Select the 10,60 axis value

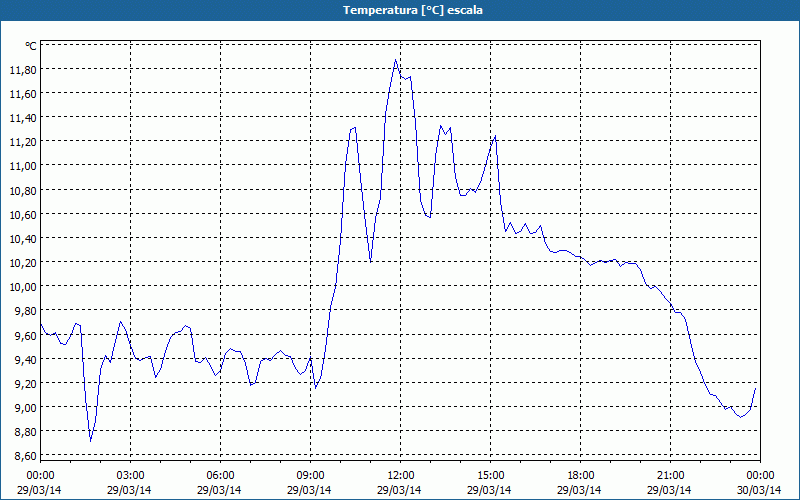[23, 214]
